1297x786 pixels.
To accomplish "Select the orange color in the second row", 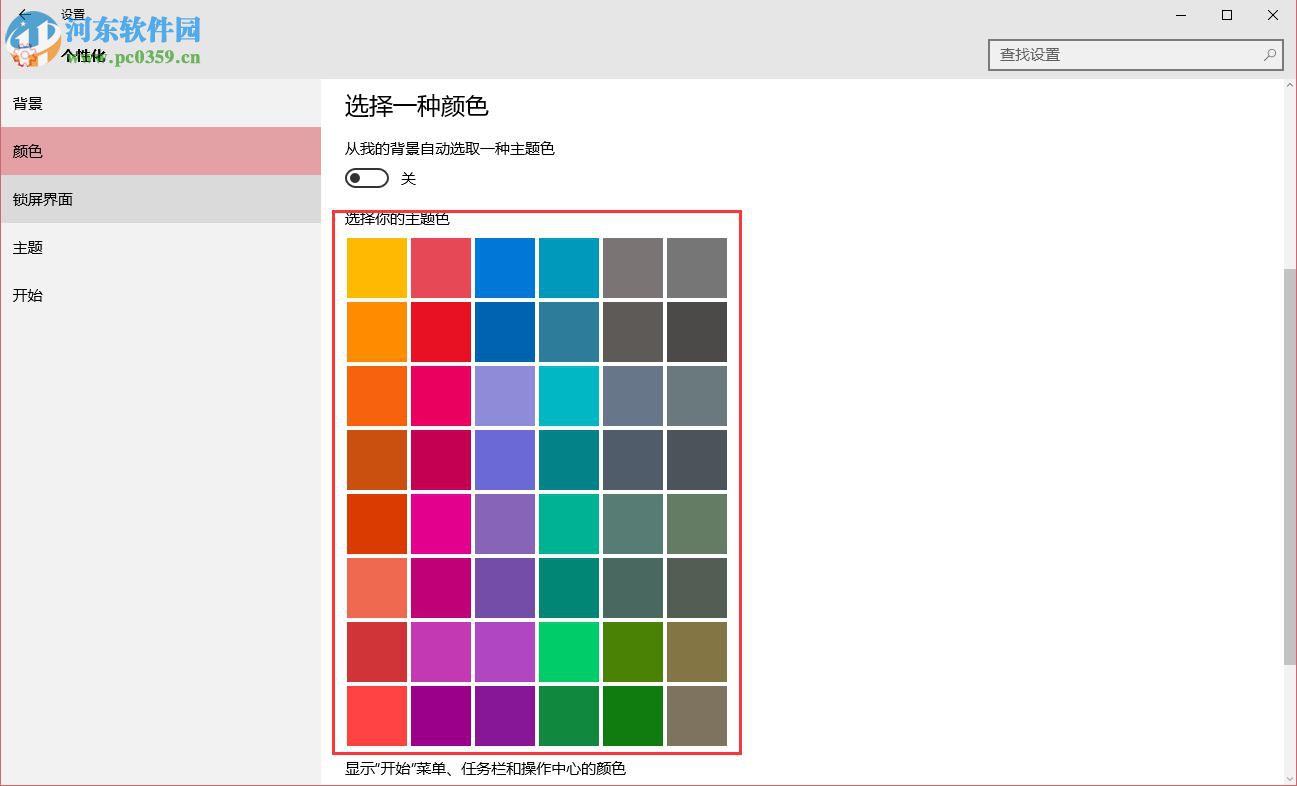I will [x=377, y=331].
